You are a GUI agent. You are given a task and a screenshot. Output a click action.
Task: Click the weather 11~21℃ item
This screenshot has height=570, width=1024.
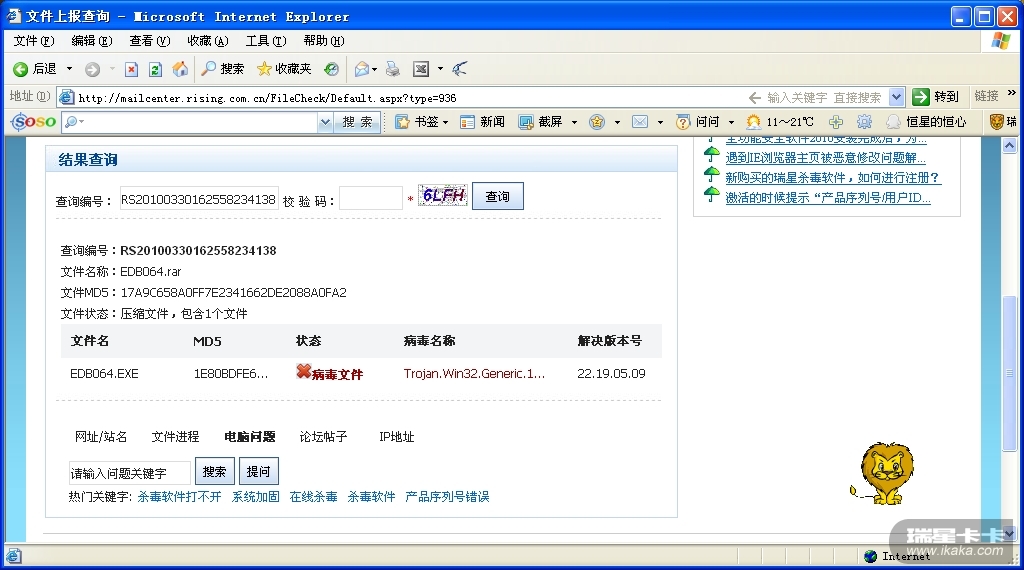click(x=780, y=121)
